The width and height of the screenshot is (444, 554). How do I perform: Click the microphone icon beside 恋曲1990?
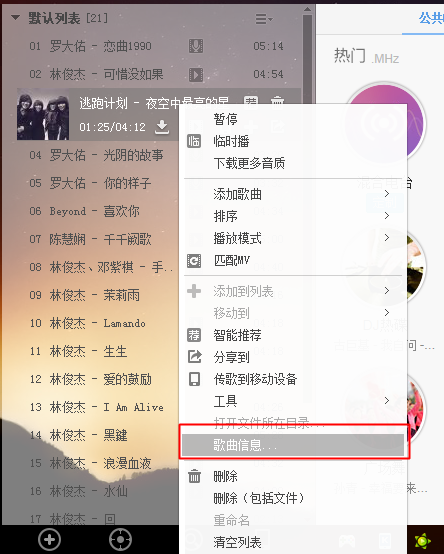(x=195, y=46)
